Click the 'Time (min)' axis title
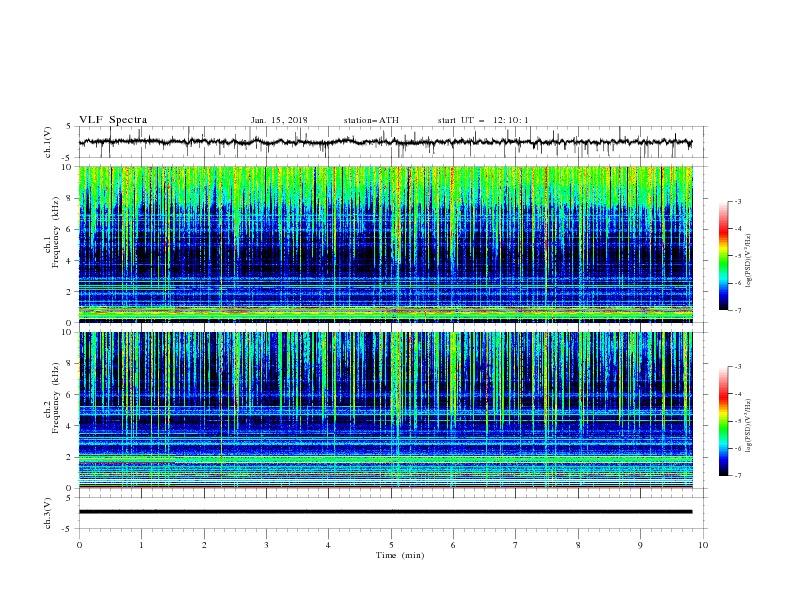This screenshot has width=792, height=612. click(400, 555)
